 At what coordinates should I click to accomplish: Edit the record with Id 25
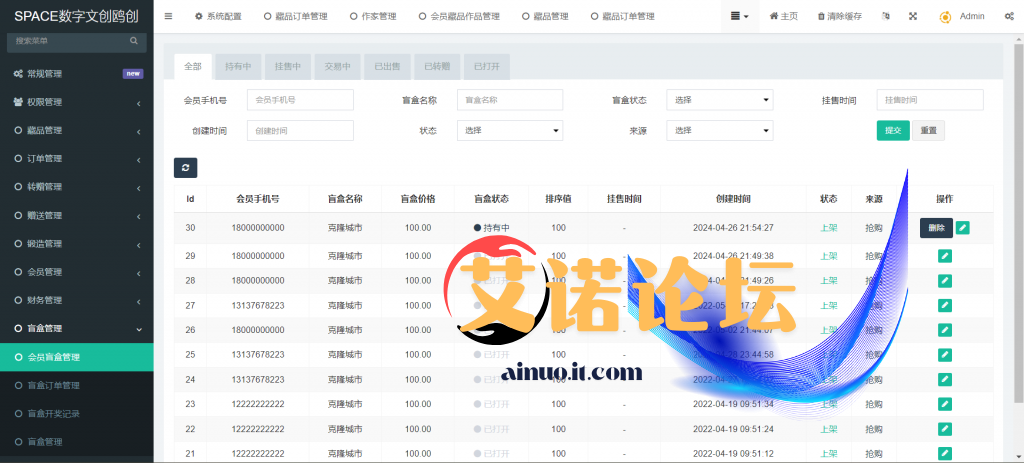(944, 355)
